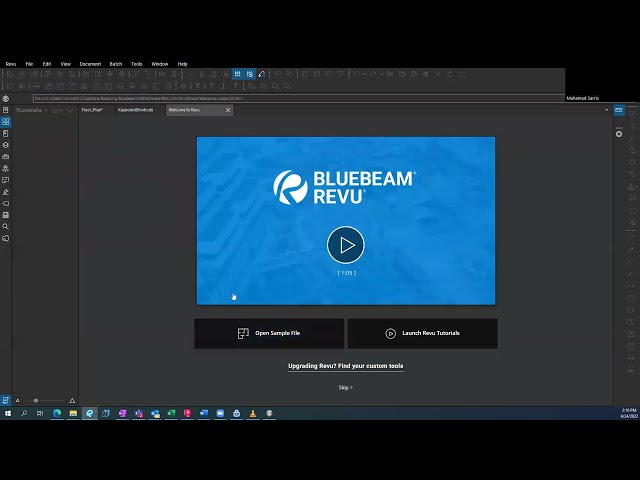
Task: Open the Properties panel icon top right
Action: pyautogui.click(x=619, y=110)
